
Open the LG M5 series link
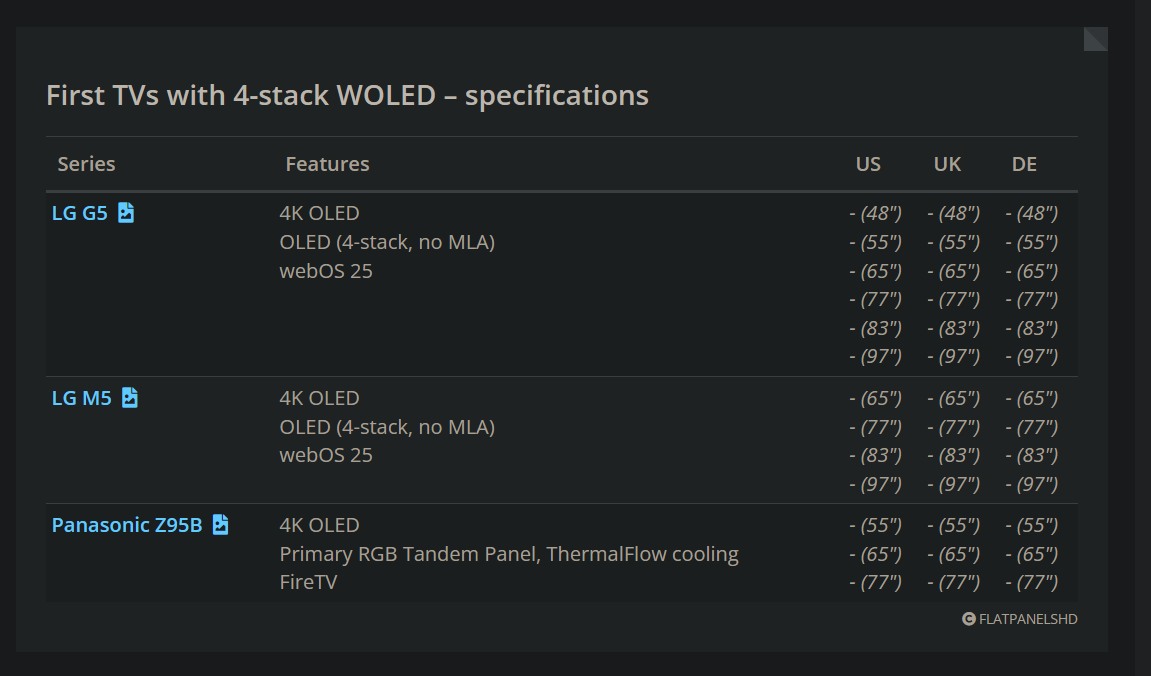[82, 398]
